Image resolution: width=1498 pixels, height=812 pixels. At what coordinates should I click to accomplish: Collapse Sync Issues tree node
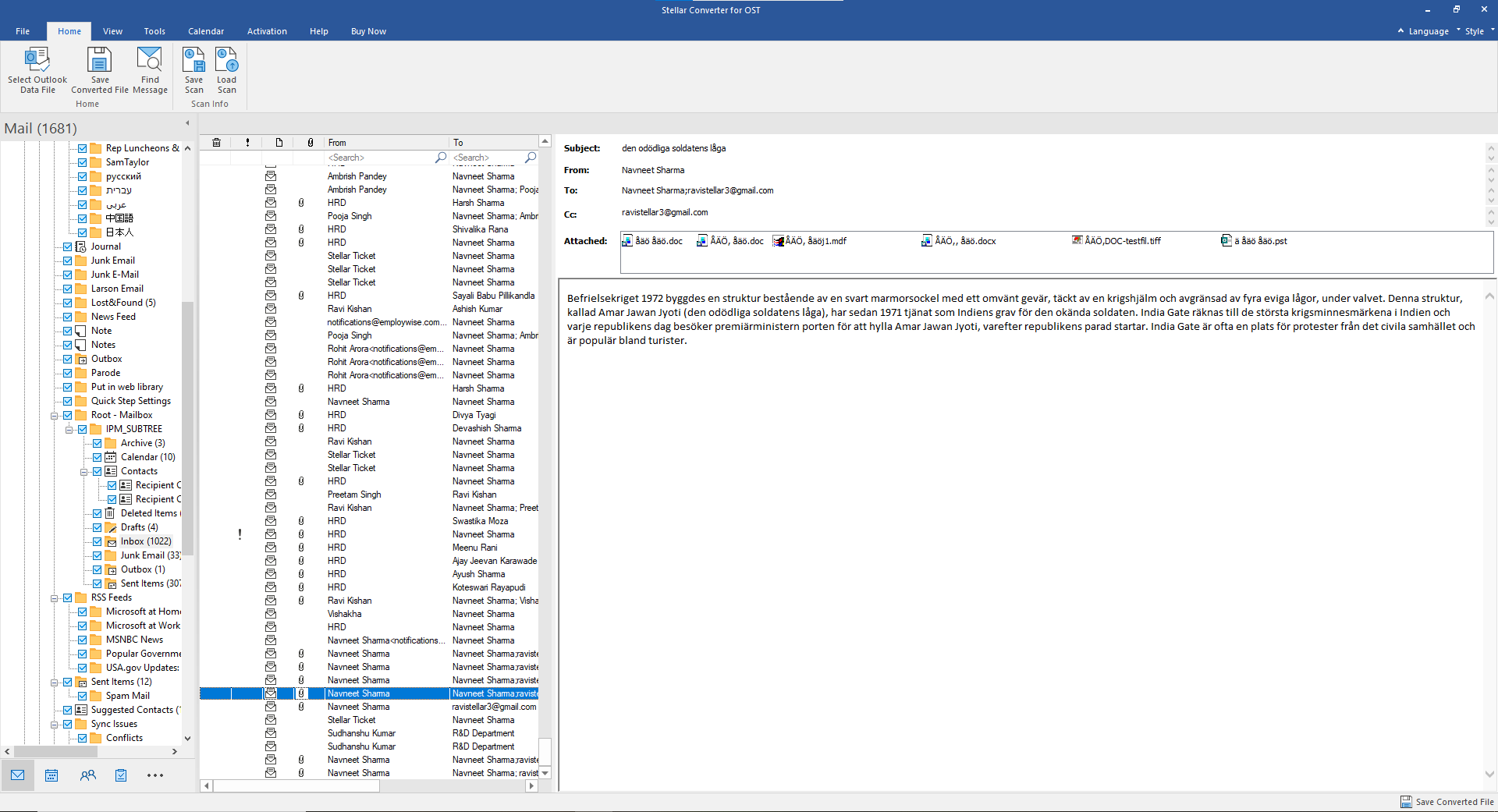(x=55, y=725)
